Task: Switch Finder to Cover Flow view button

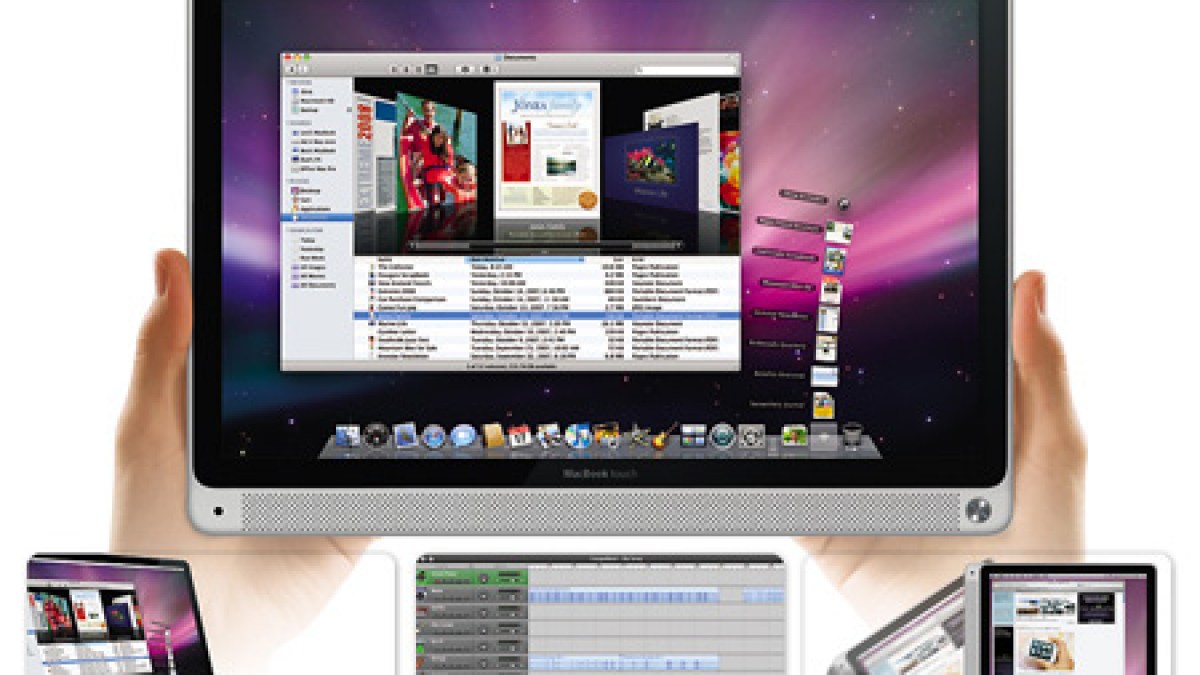Action: [431, 68]
